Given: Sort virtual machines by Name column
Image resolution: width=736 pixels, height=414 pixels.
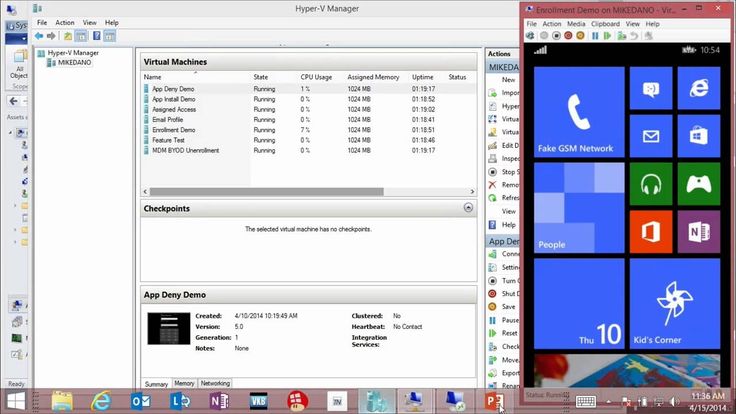Looking at the screenshot, I should [195, 77].
